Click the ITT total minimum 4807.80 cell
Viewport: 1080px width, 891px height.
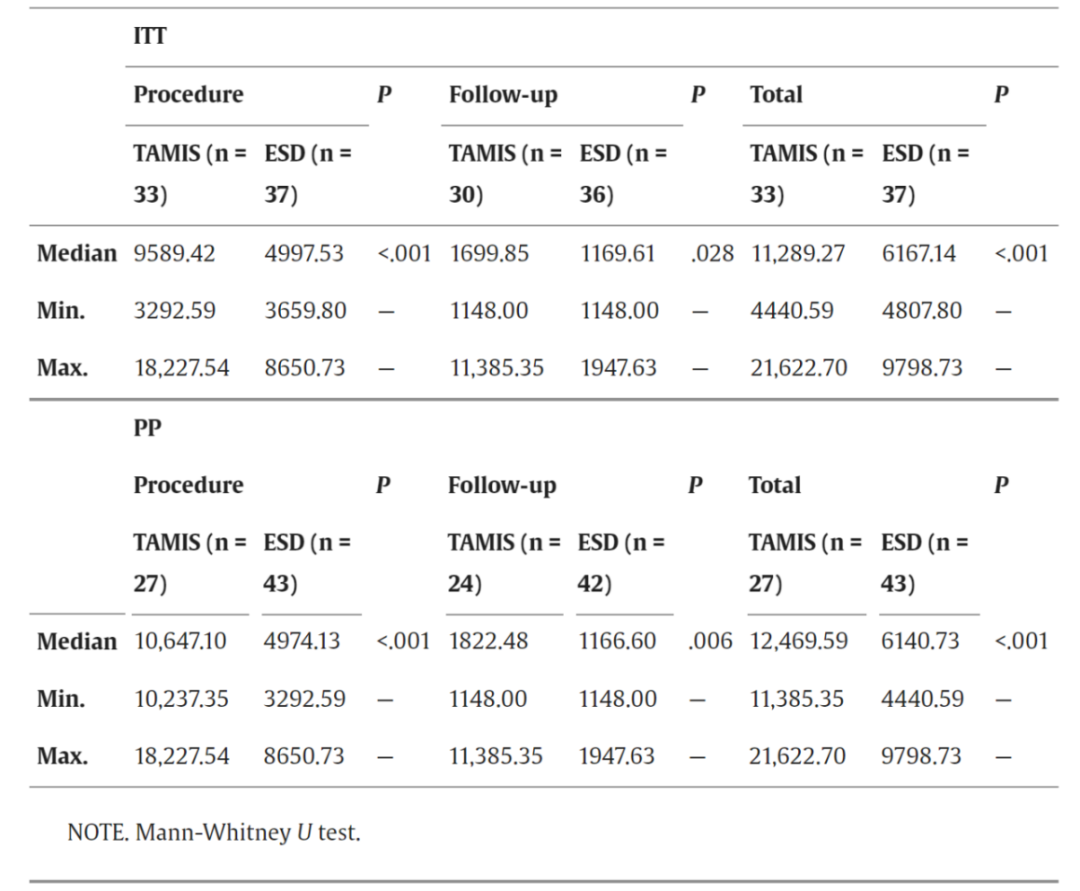tap(921, 311)
